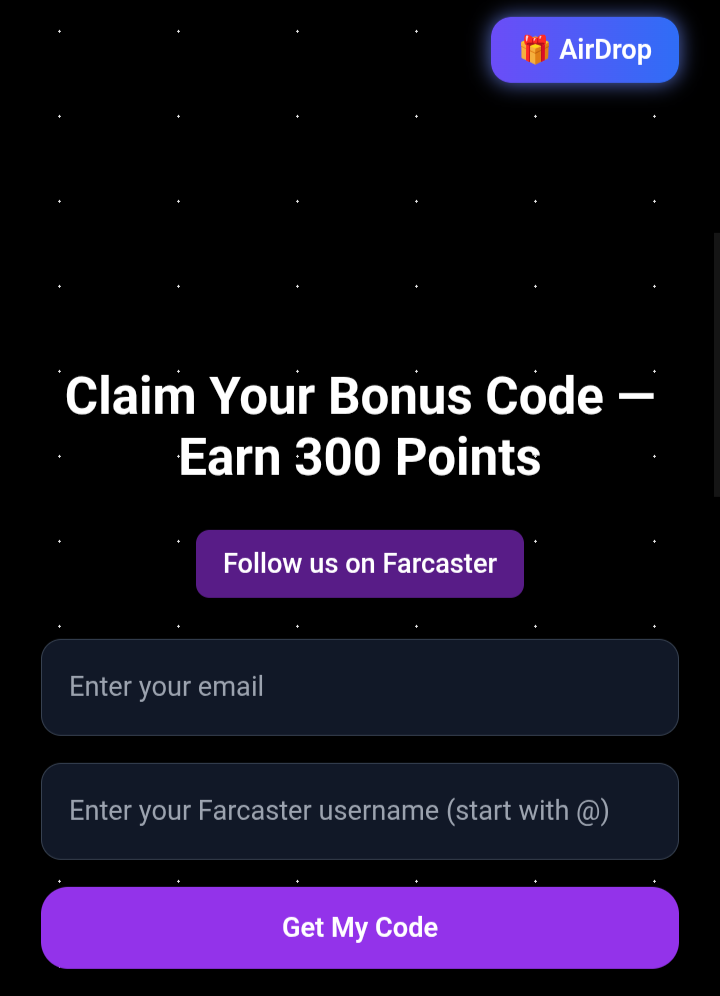Click the word Farcaster in the purple button
720x996 pixels.
(x=440, y=563)
